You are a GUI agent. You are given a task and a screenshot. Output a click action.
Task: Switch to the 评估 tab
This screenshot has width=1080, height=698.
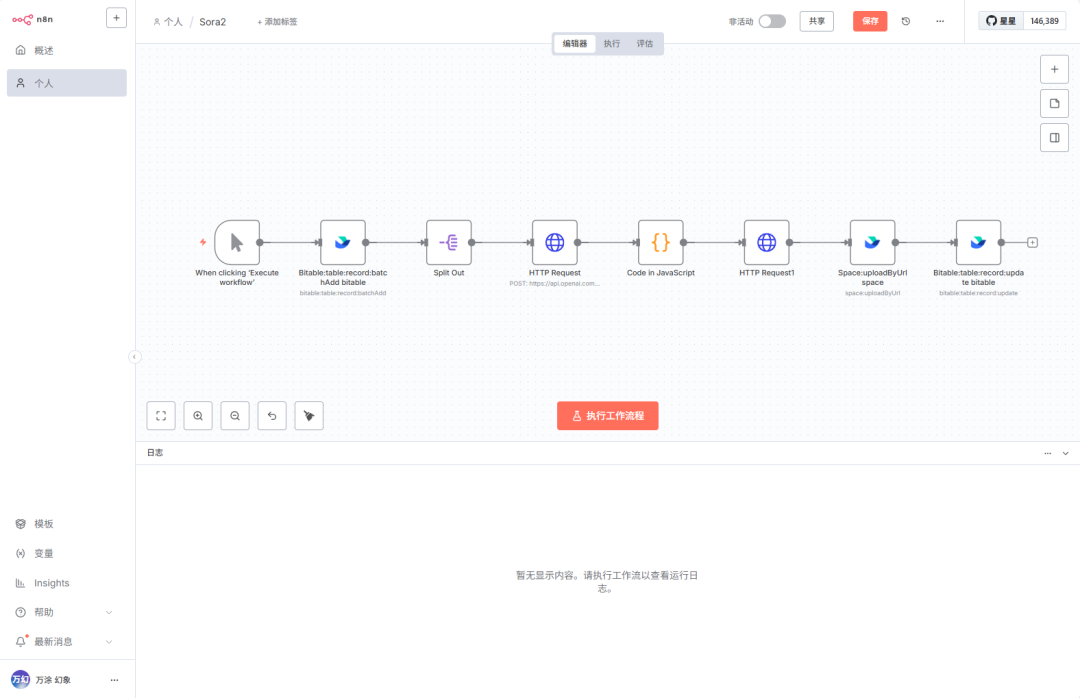pos(645,44)
